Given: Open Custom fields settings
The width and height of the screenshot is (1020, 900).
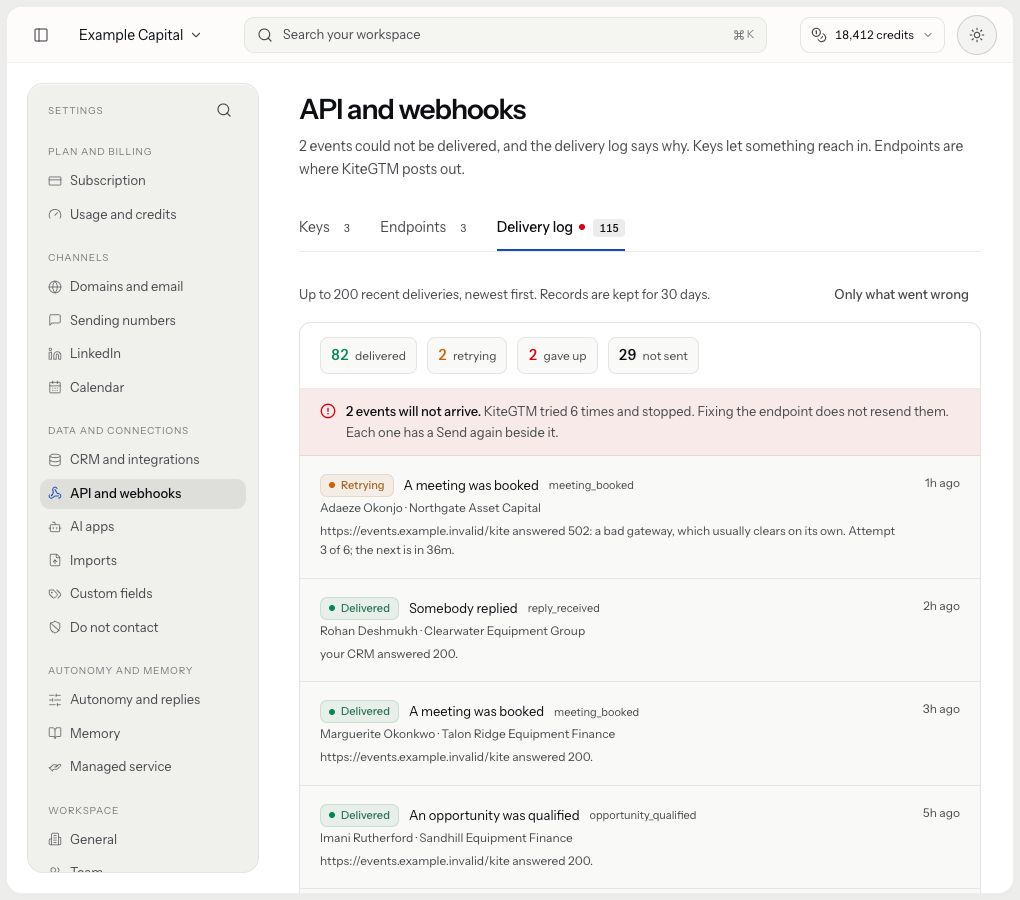Looking at the screenshot, I should click(143, 594).
